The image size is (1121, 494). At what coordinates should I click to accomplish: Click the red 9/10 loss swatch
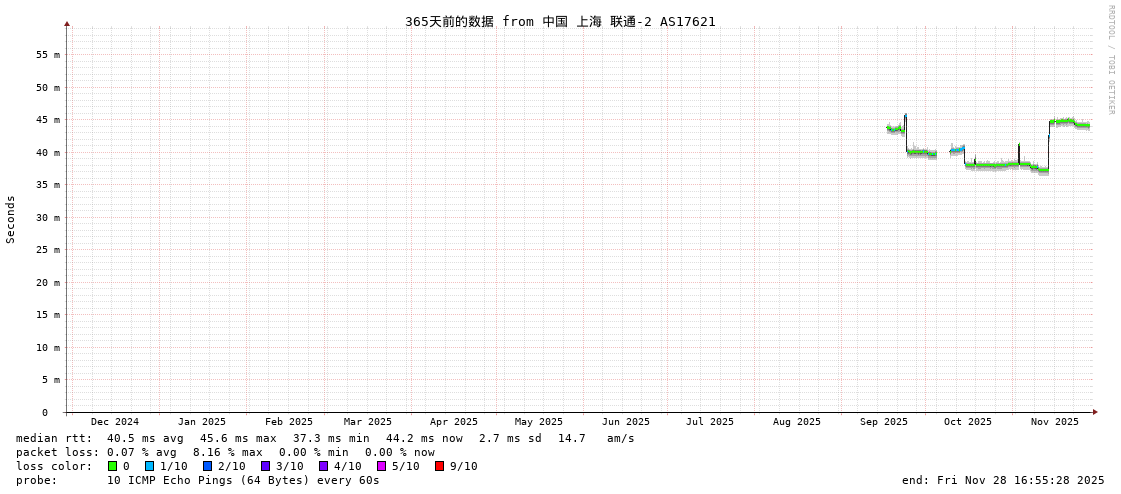tap(439, 466)
